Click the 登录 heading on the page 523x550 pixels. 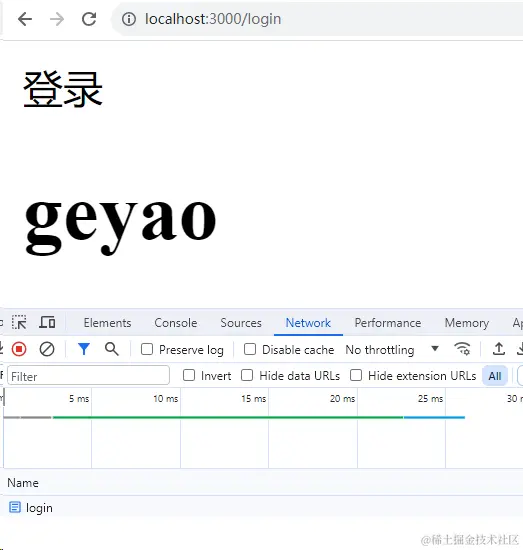(x=63, y=89)
